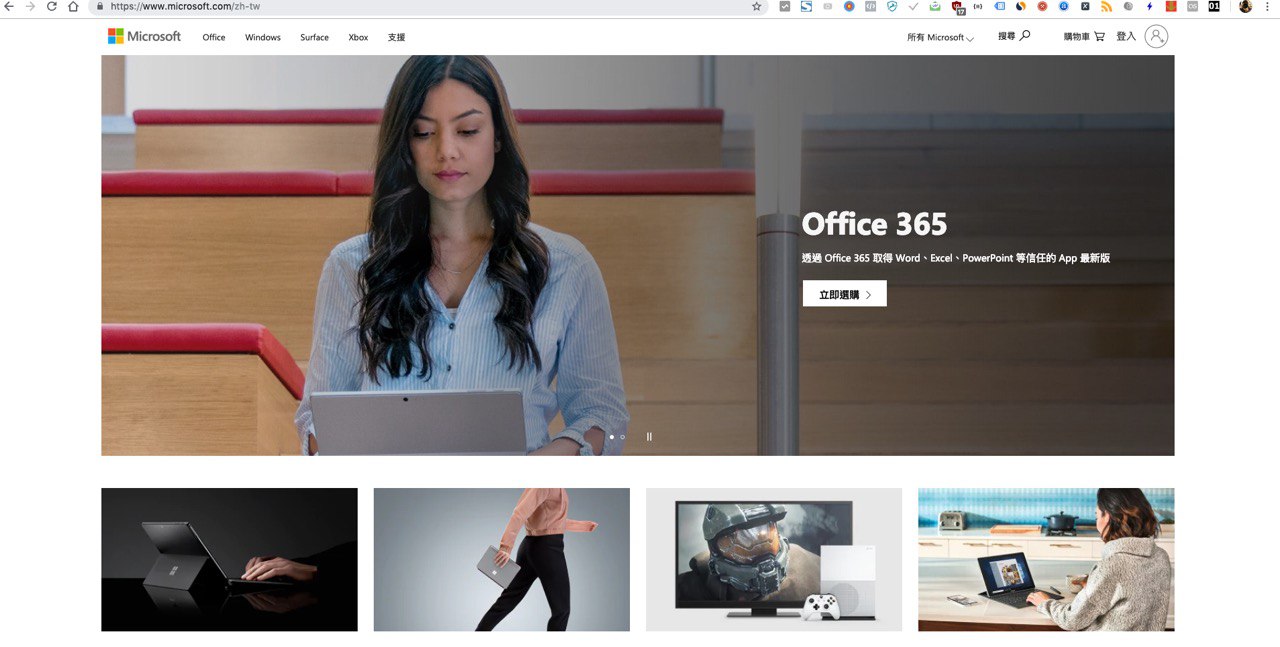Open the gray chart extension icon
This screenshot has height=647, width=1280.
click(x=785, y=6)
